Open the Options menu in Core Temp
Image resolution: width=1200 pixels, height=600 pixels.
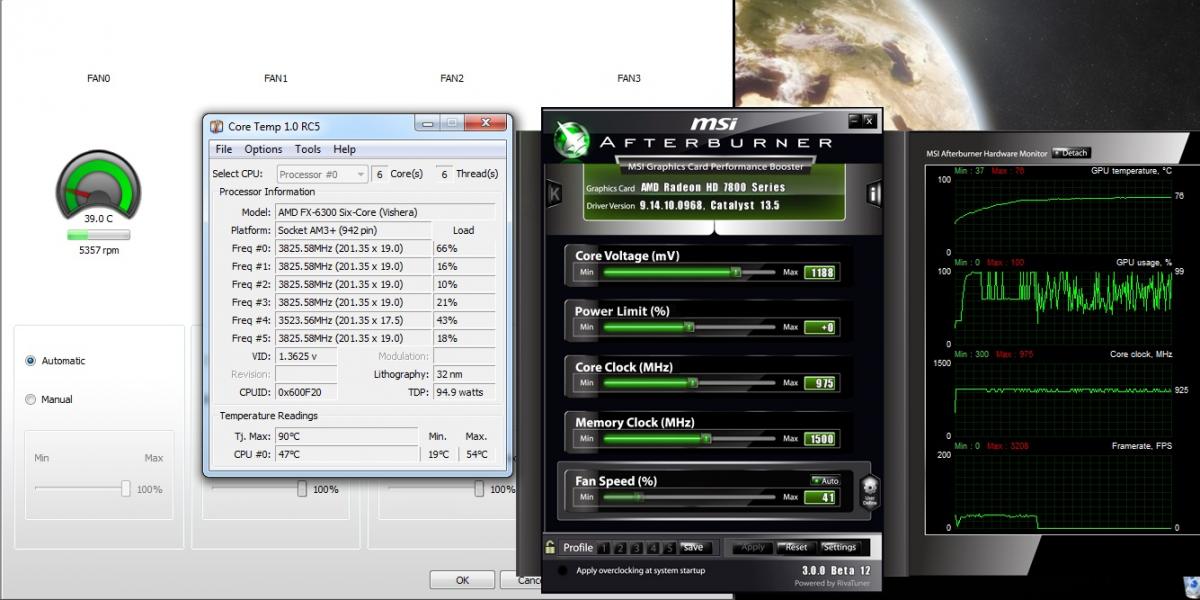coord(263,149)
